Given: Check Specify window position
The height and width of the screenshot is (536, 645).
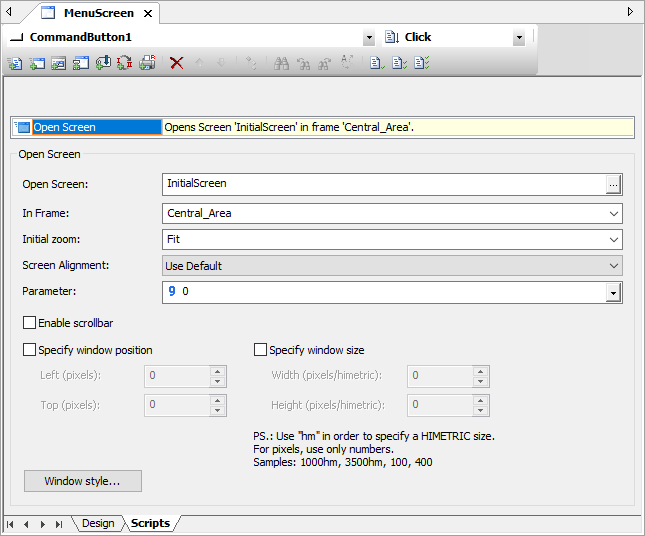Looking at the screenshot, I should coord(29,350).
